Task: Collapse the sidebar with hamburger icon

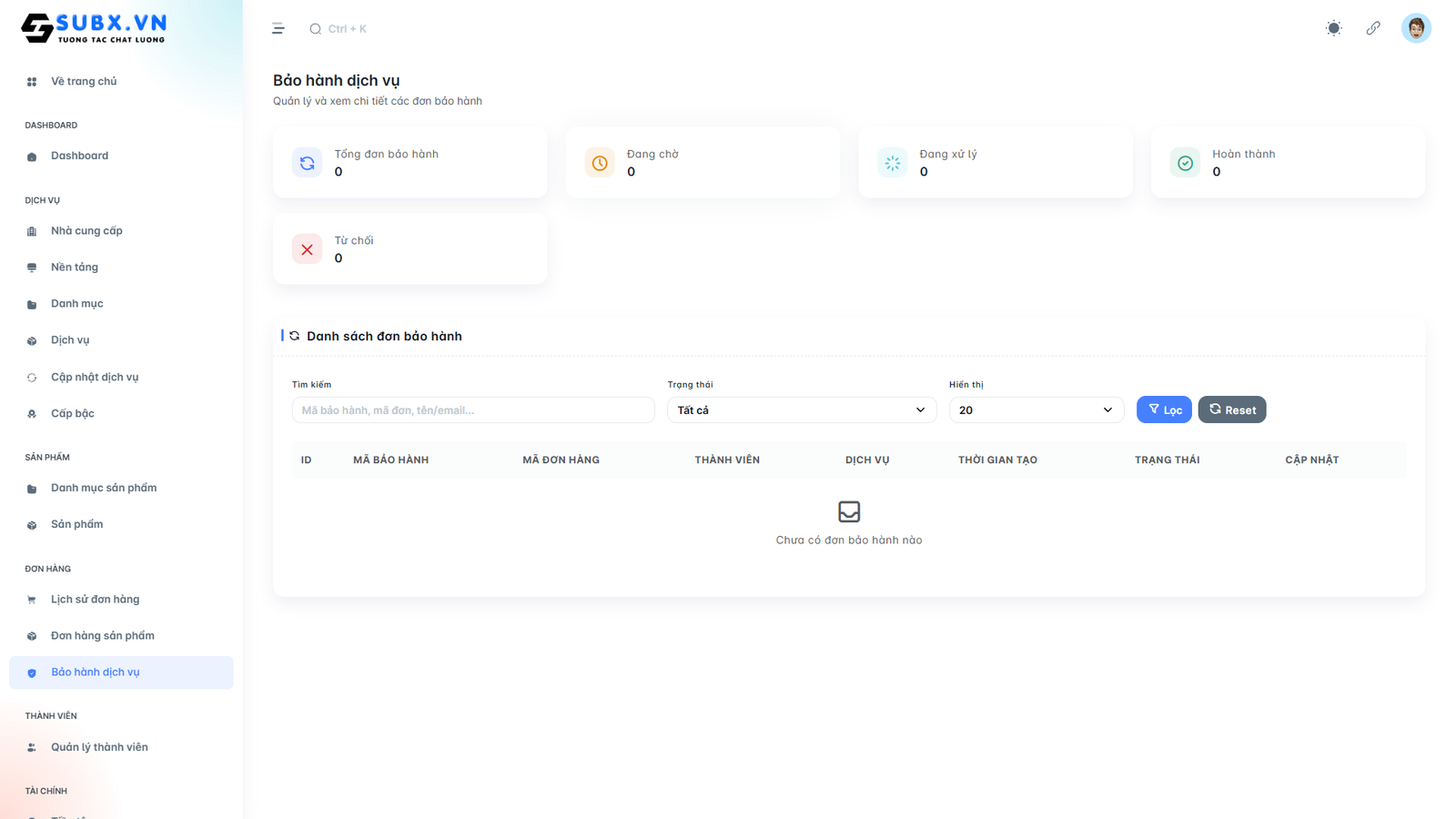Action: tap(278, 29)
